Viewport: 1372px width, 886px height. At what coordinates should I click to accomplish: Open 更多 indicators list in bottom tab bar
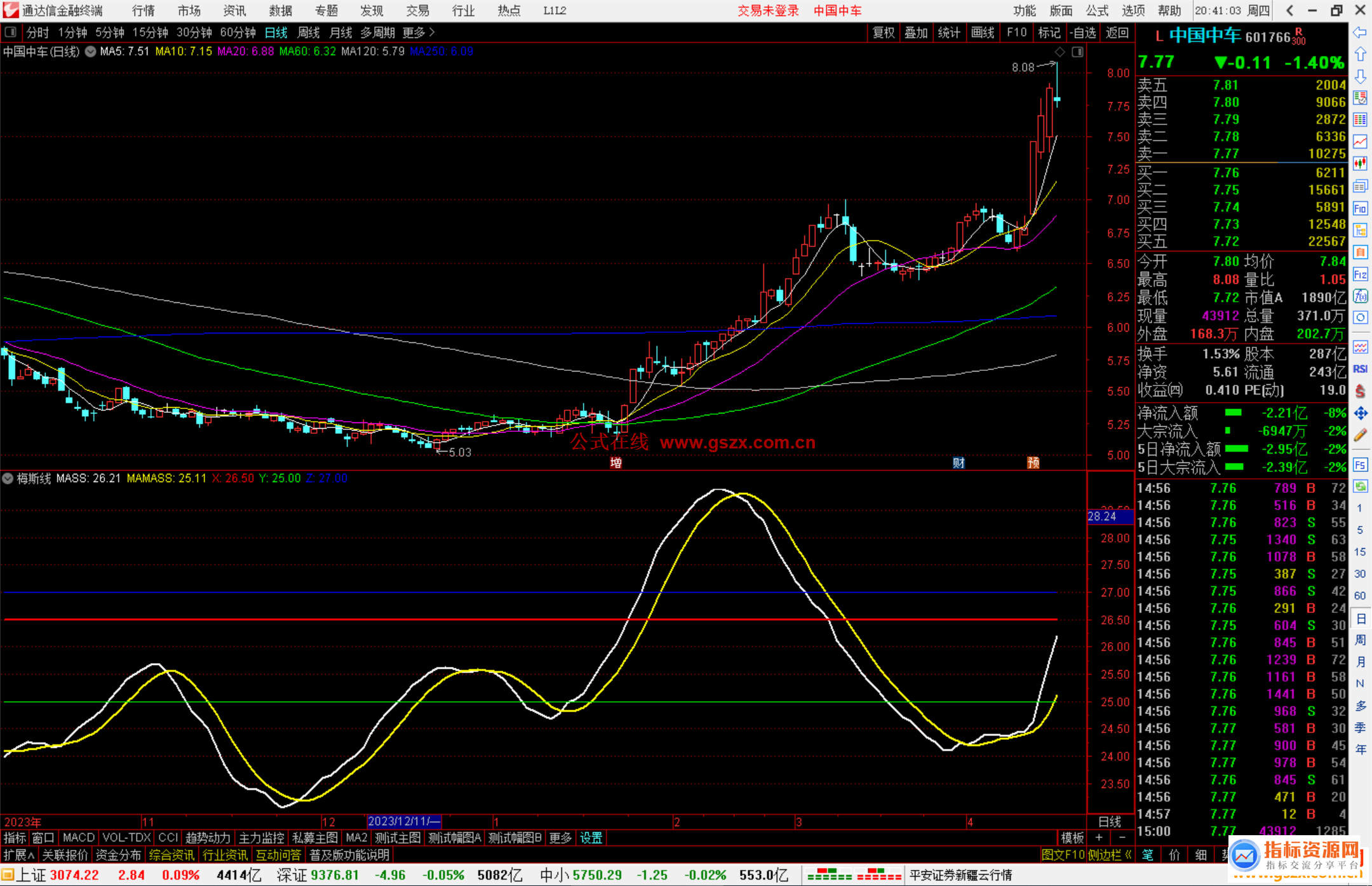560,838
